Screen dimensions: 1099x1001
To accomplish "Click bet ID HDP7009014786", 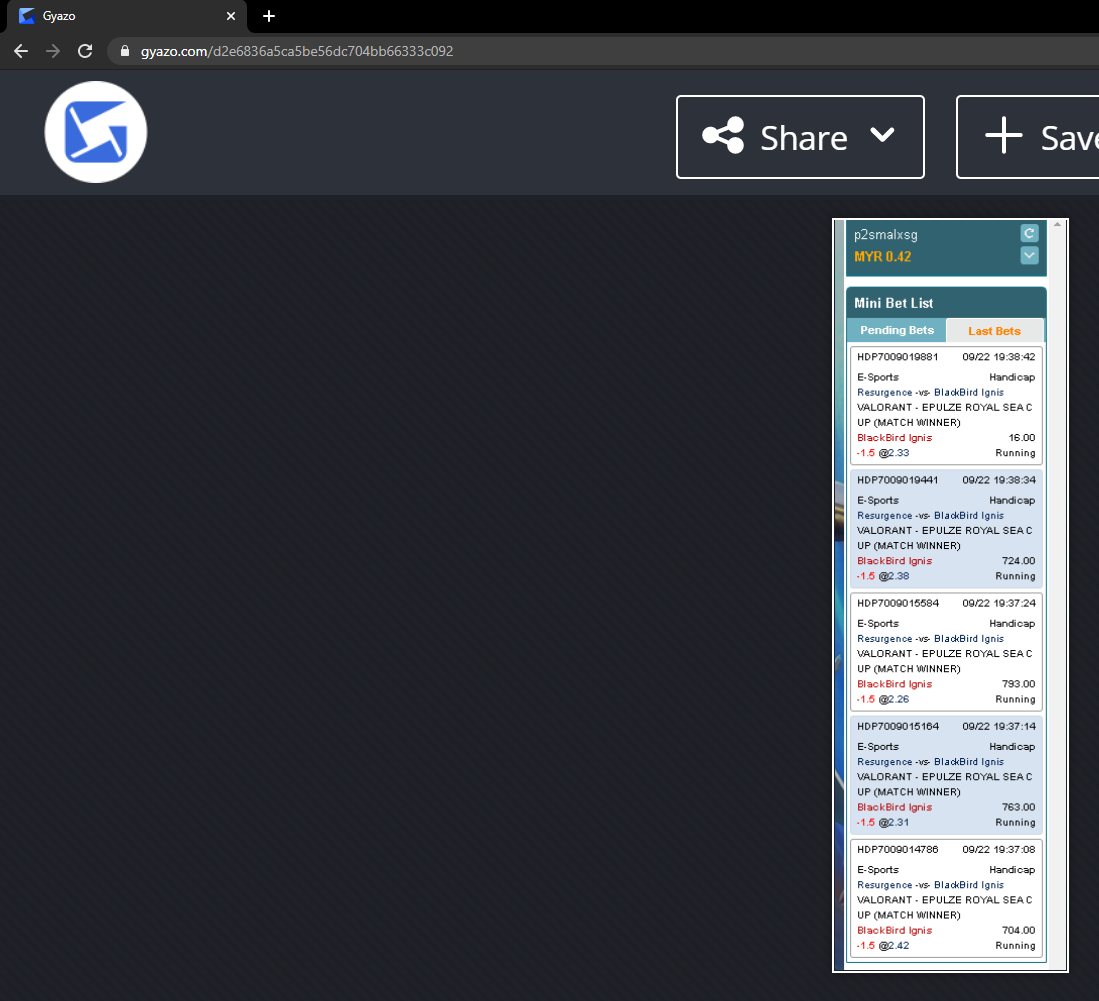I will 897,850.
